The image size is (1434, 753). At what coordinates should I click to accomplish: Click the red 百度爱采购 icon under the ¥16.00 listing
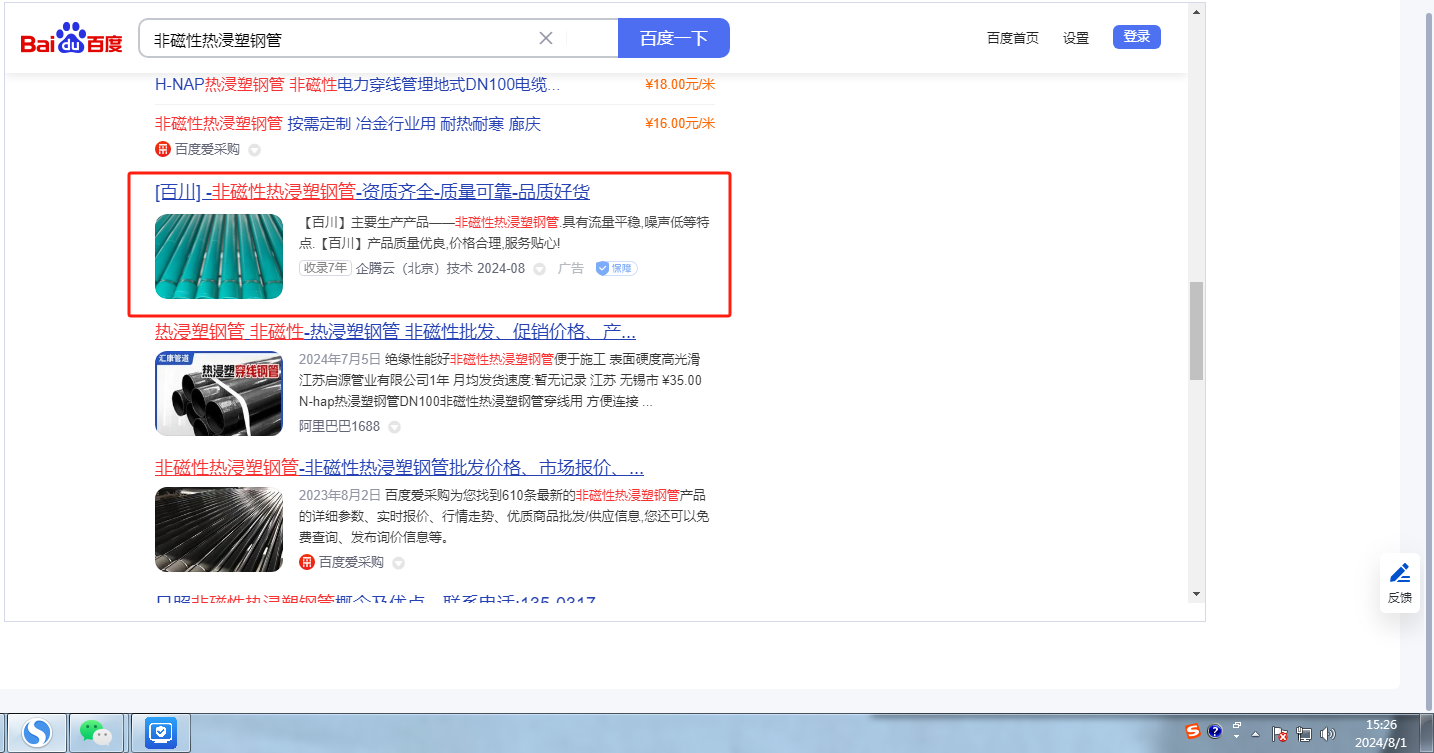(x=163, y=149)
